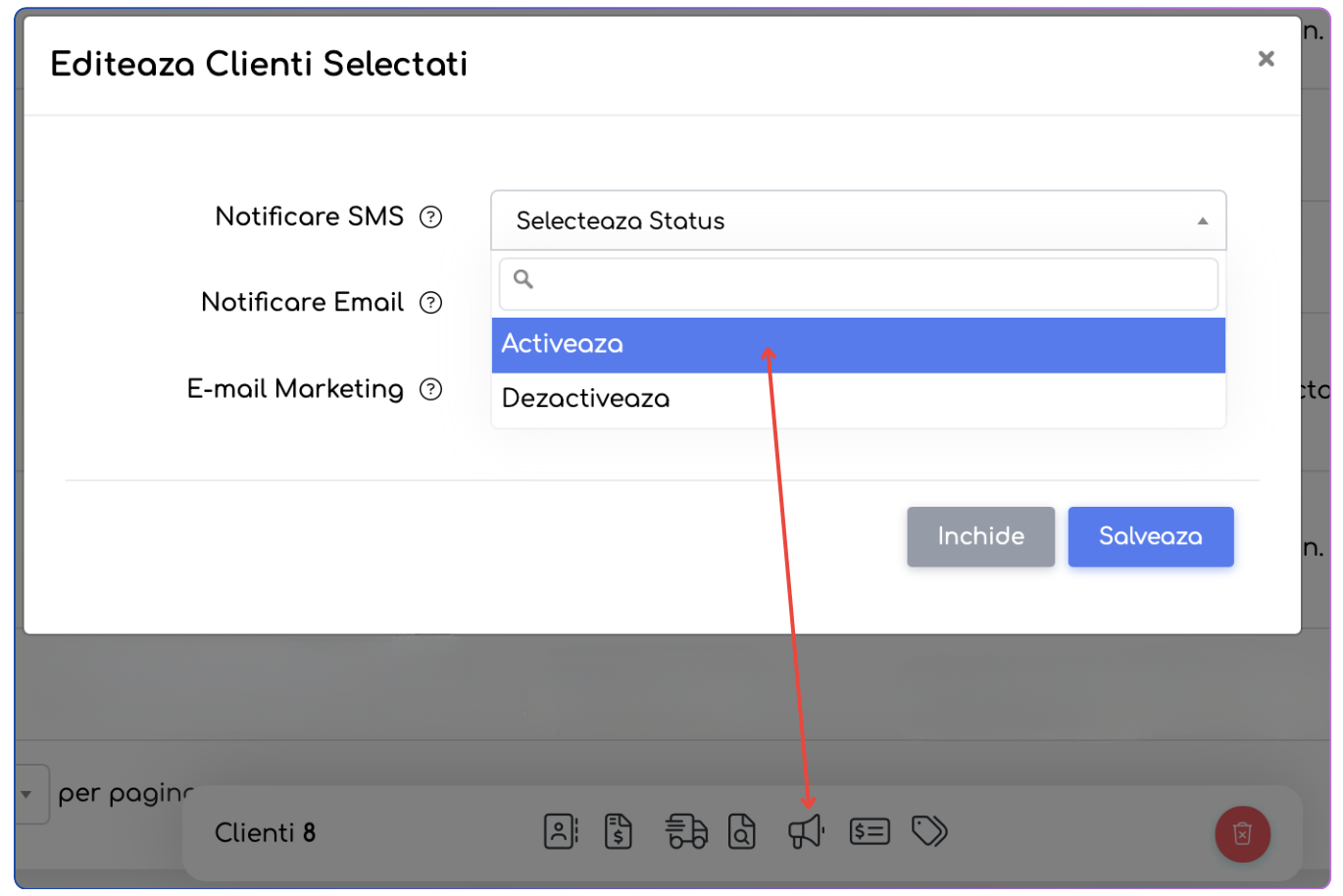1343x896 pixels.
Task: Click the megaphone notifications icon
Action: (x=806, y=832)
